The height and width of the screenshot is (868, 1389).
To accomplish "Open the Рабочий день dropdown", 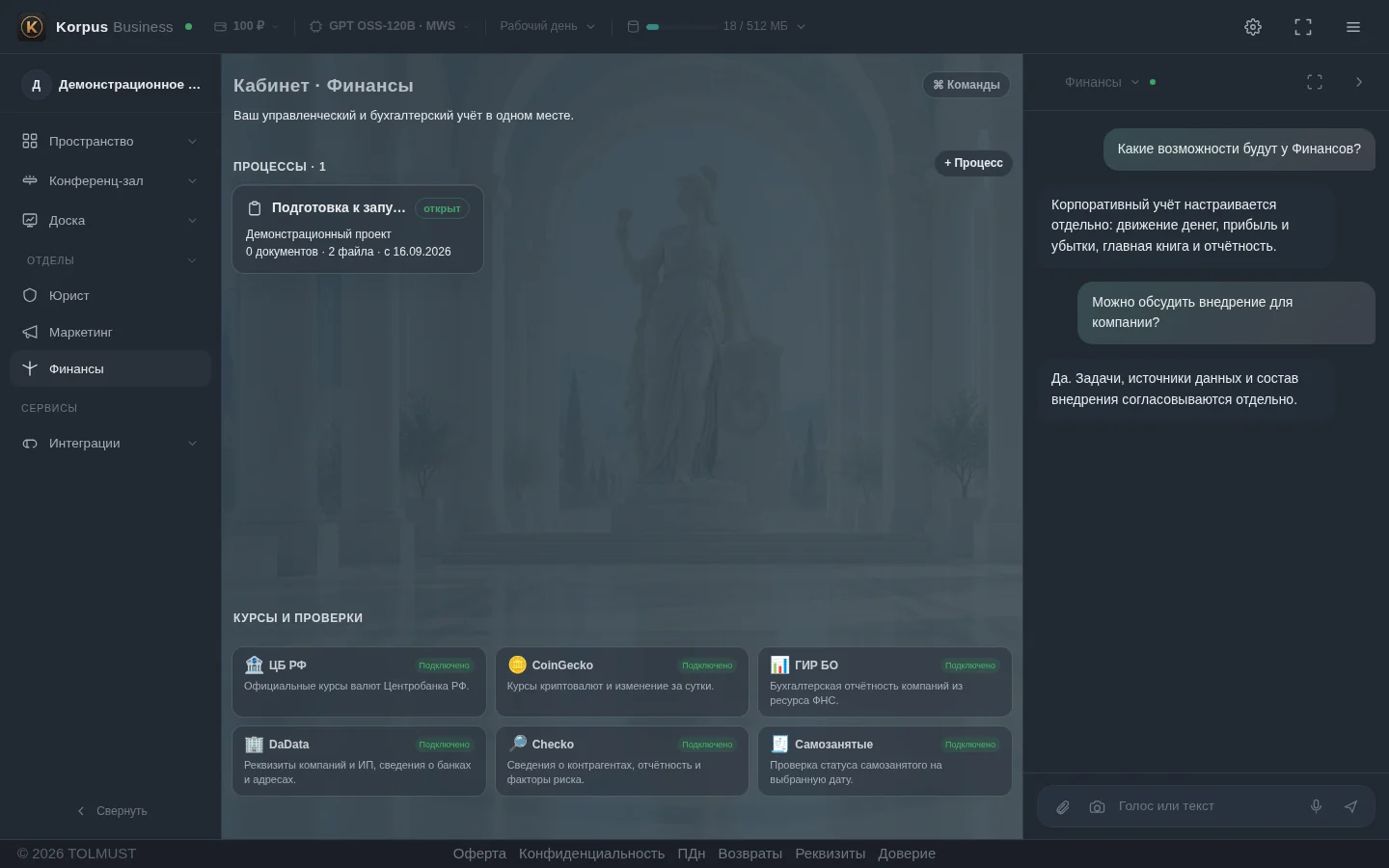I will click(x=547, y=26).
